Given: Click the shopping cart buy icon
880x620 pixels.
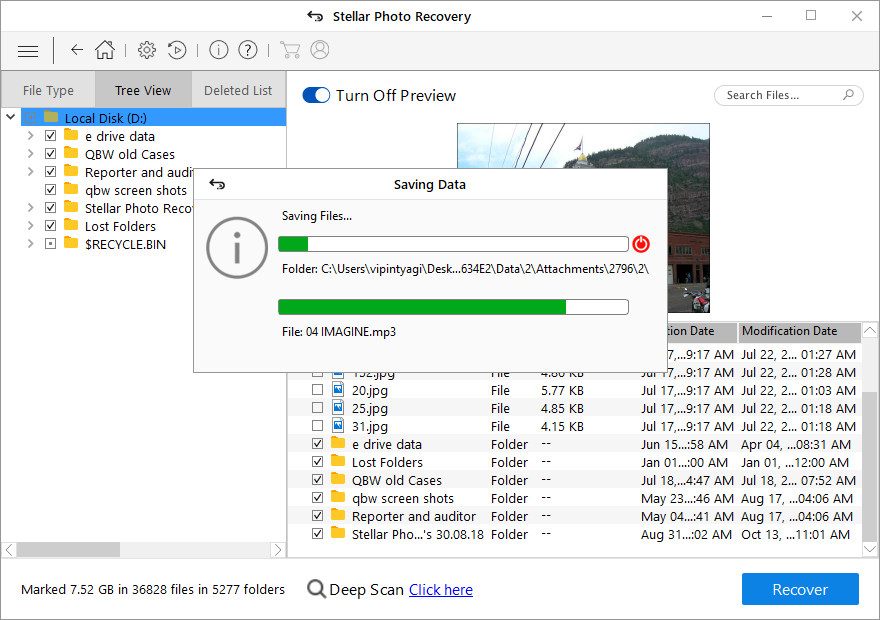Looking at the screenshot, I should click(290, 50).
